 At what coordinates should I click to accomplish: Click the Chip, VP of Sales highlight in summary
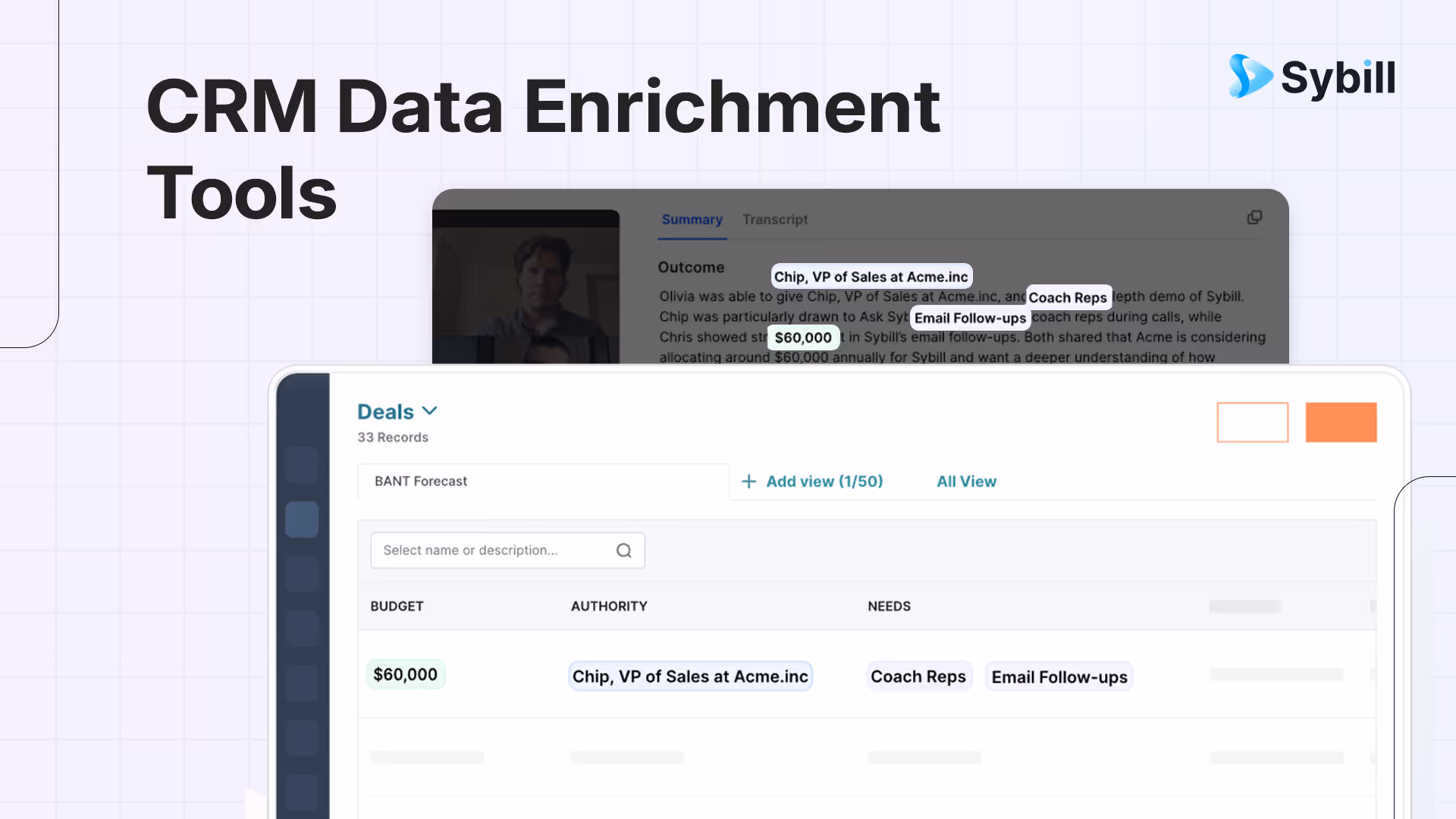[871, 278]
